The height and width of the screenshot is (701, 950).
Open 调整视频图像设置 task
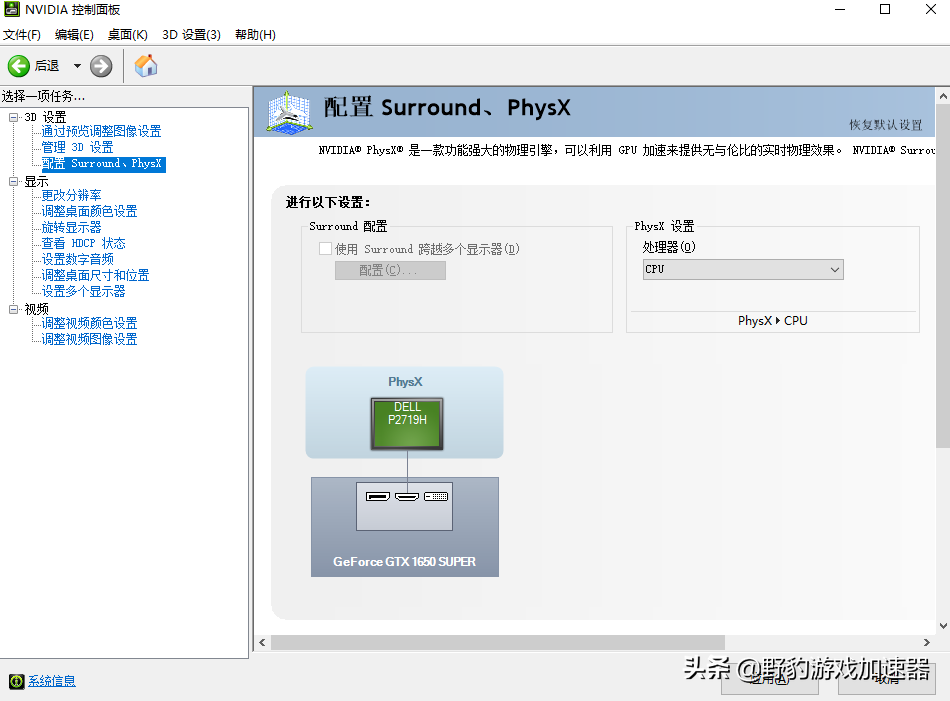pyautogui.click(x=89, y=339)
